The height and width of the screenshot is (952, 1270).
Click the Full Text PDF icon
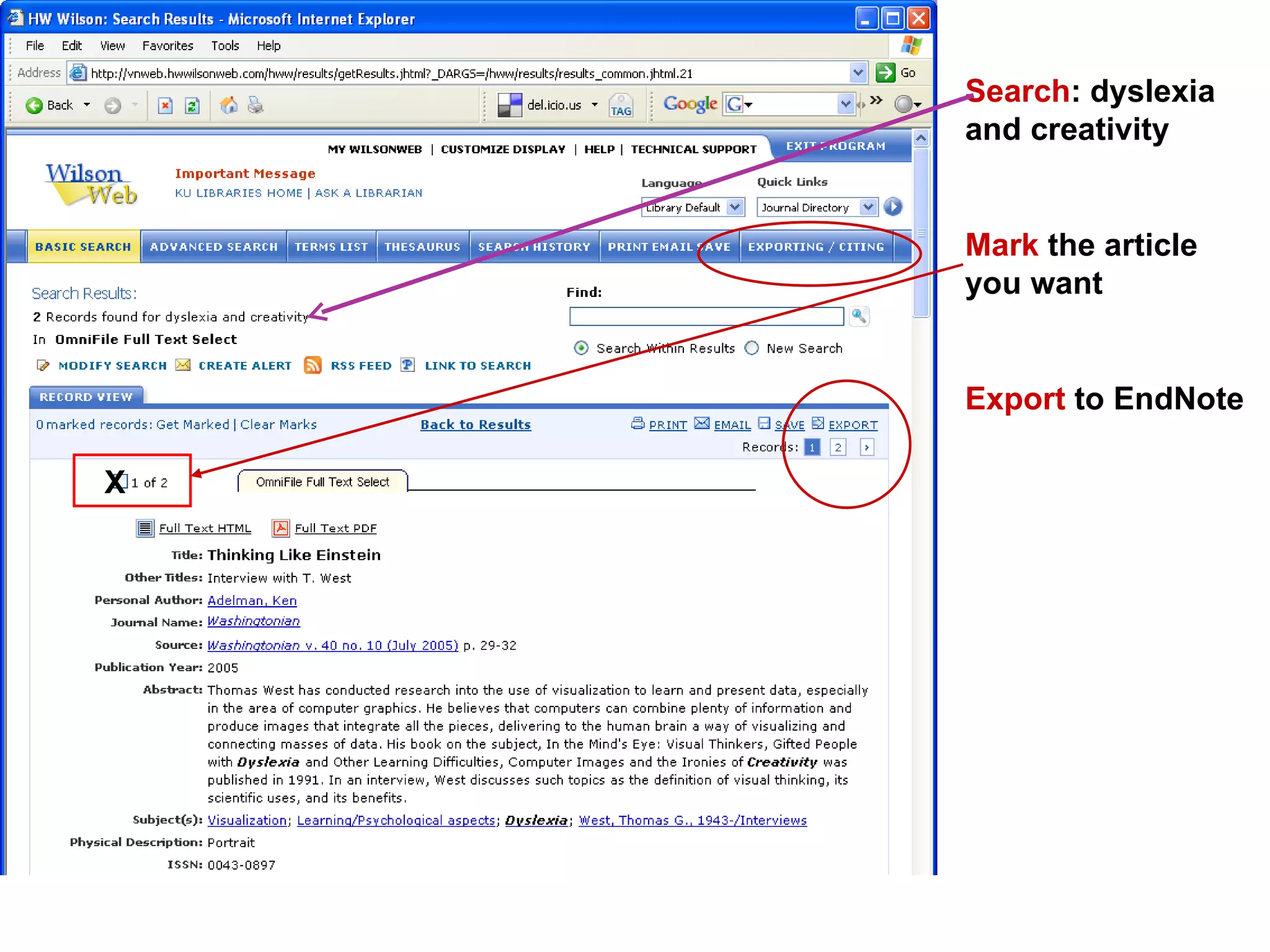coord(281,528)
